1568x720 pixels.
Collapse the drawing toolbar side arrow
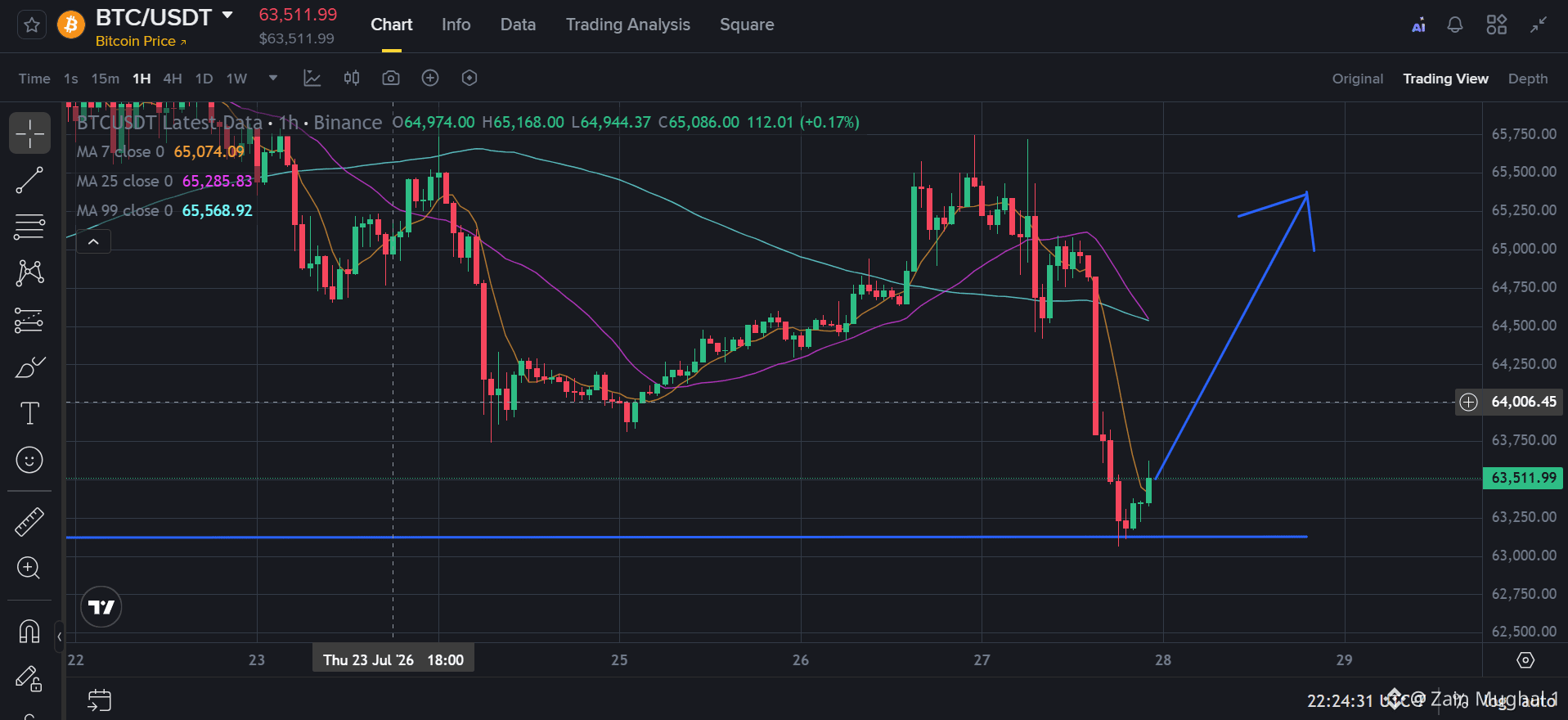59,636
